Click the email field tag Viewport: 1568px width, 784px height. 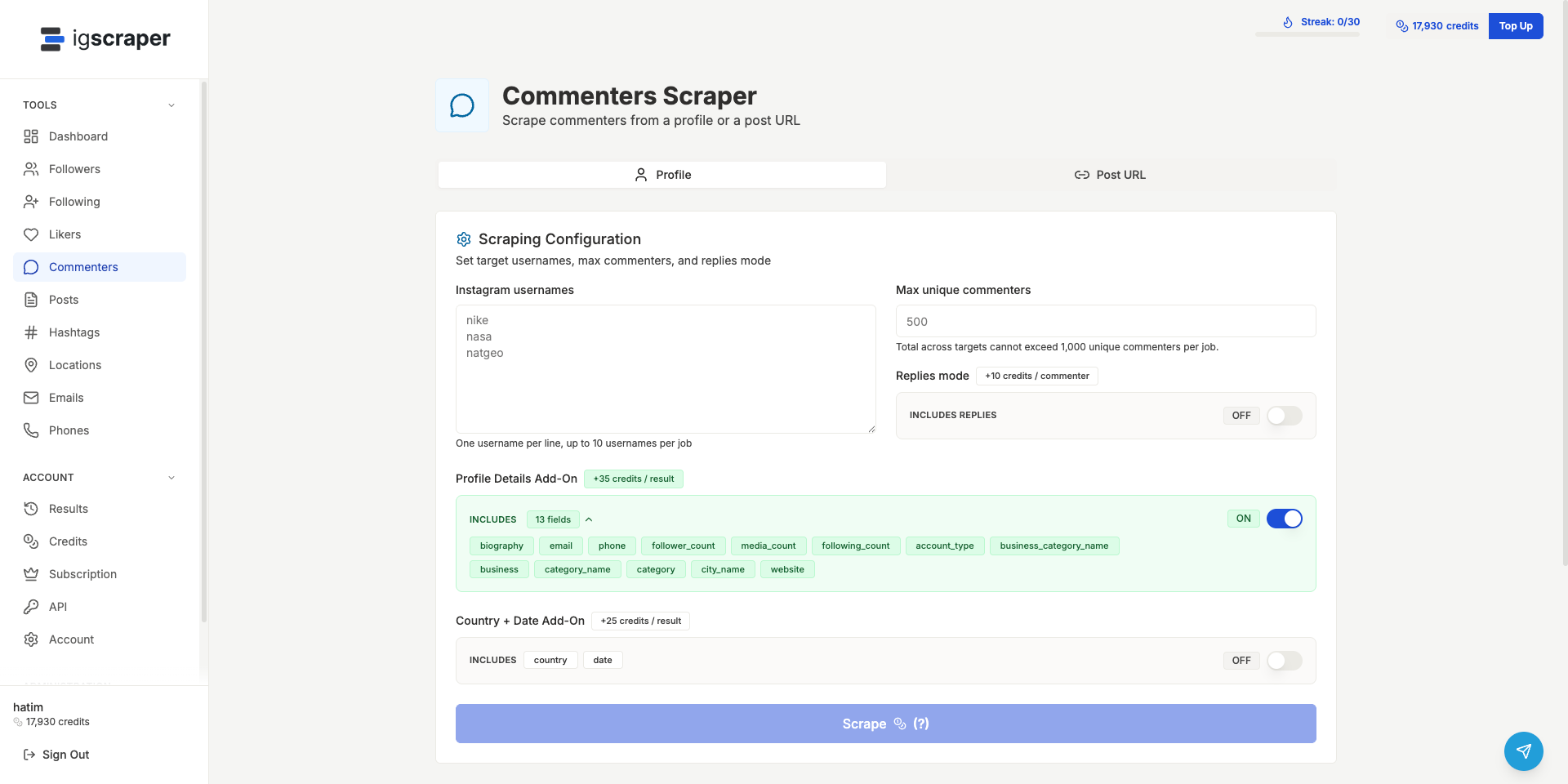pos(561,546)
